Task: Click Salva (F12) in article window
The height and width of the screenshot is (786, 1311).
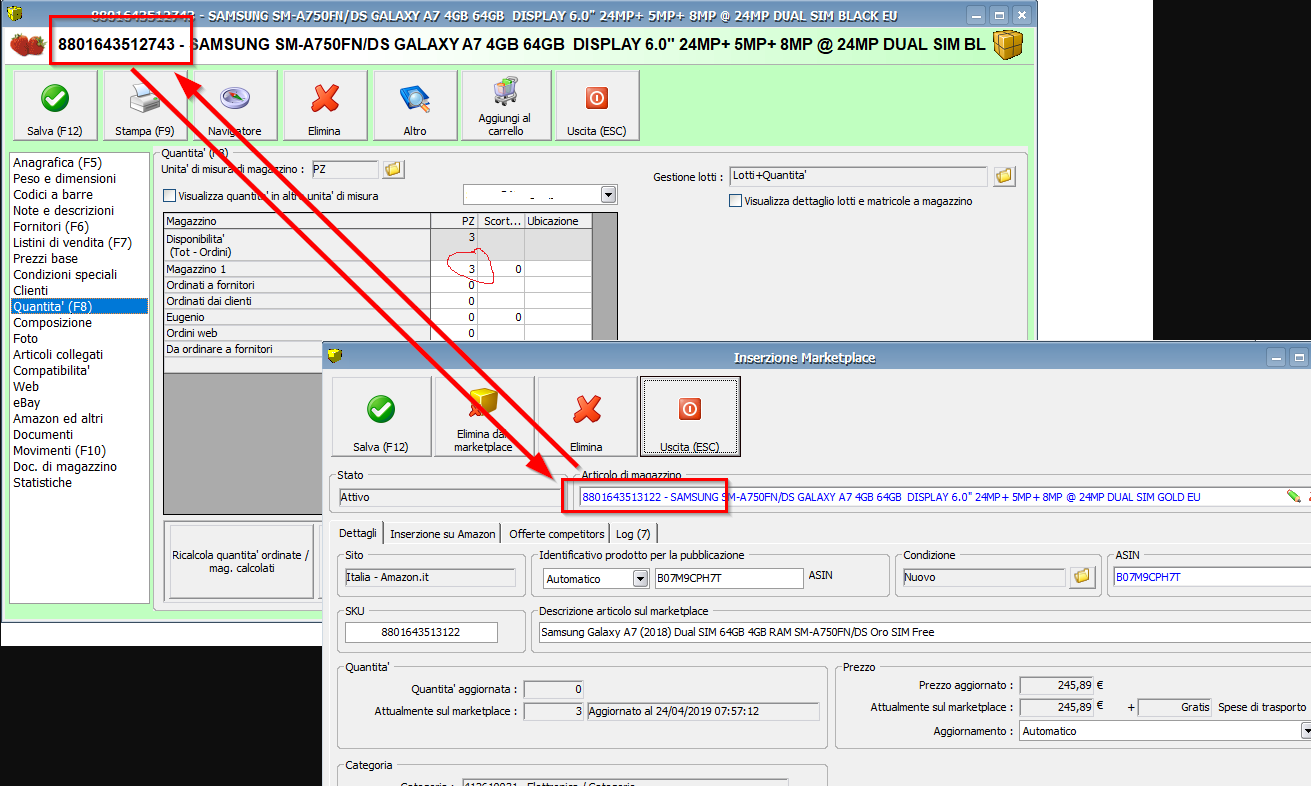Action: [x=55, y=106]
